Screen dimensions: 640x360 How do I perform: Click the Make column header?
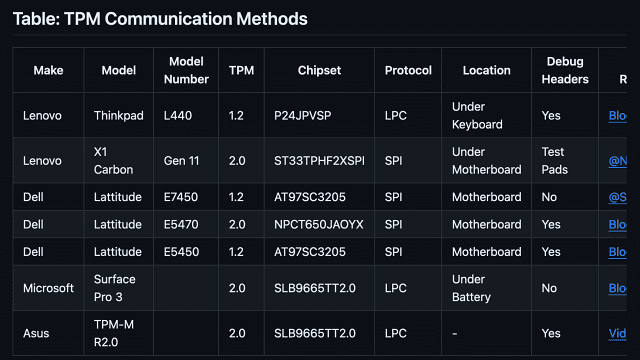pos(48,70)
